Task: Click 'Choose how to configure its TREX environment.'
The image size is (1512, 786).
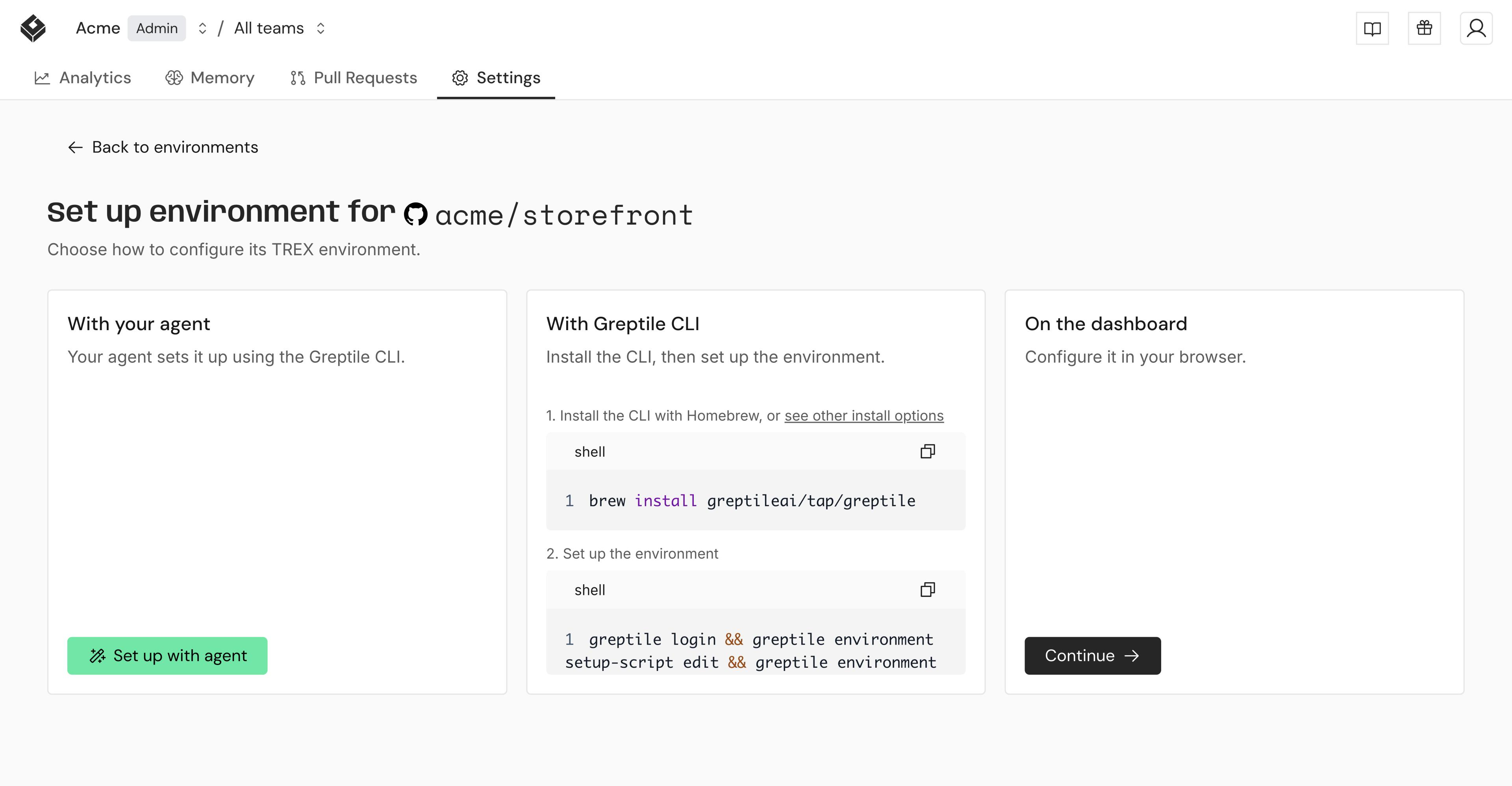Action: tap(233, 249)
